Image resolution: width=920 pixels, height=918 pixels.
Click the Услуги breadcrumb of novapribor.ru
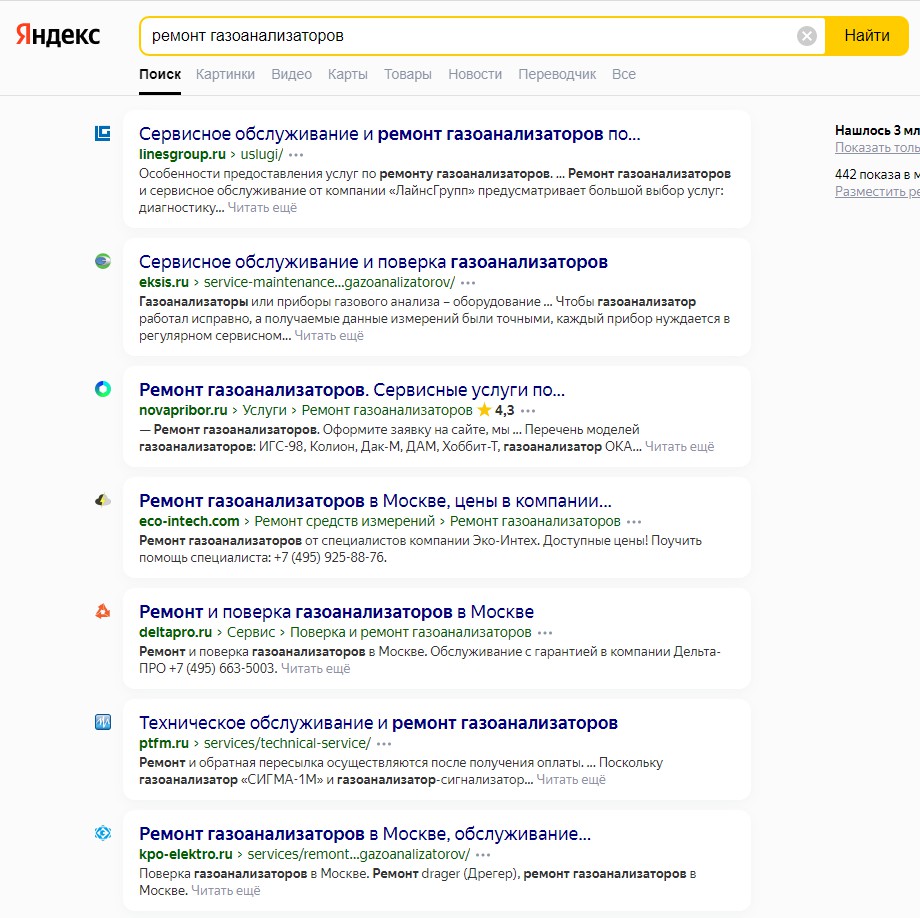(x=265, y=410)
